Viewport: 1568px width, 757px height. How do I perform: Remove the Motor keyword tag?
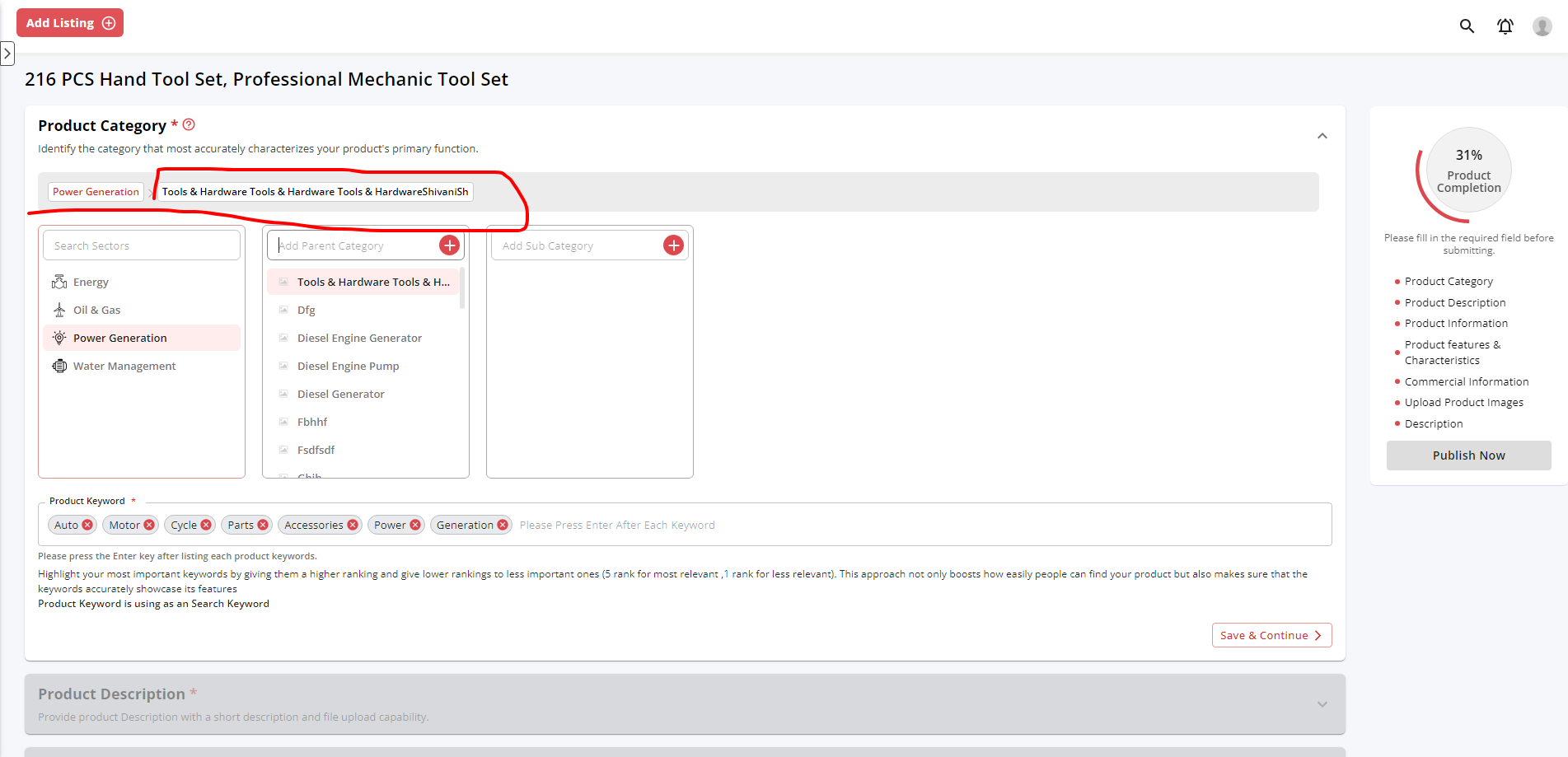pos(149,526)
